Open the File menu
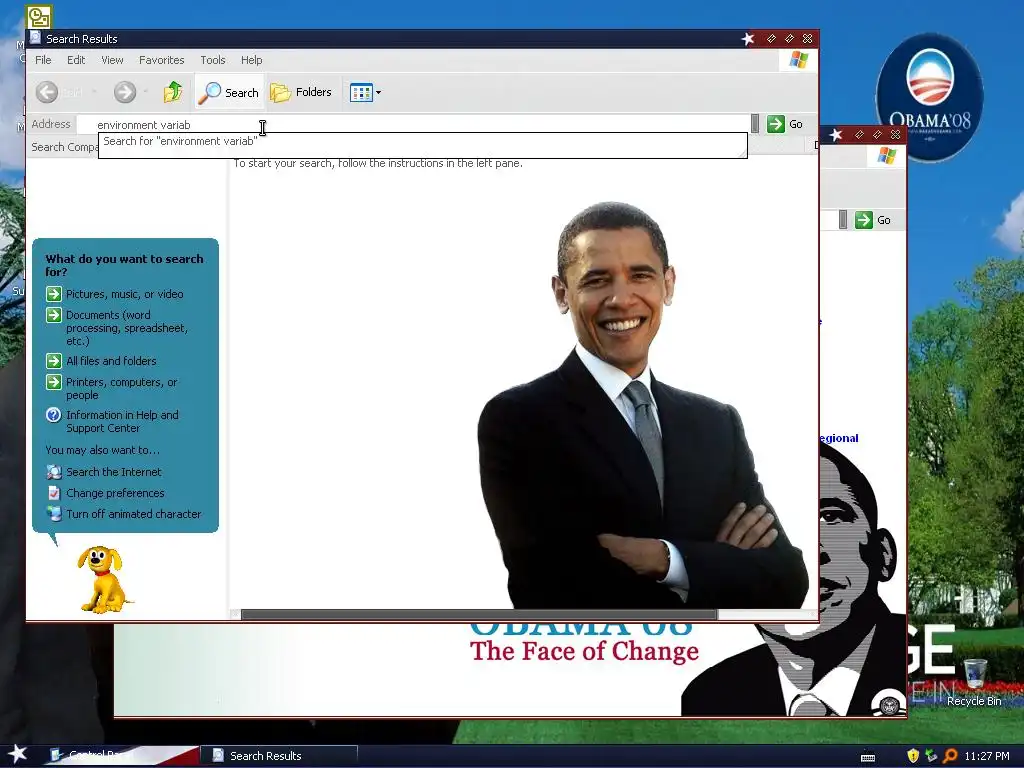1024x768 pixels. coord(43,60)
